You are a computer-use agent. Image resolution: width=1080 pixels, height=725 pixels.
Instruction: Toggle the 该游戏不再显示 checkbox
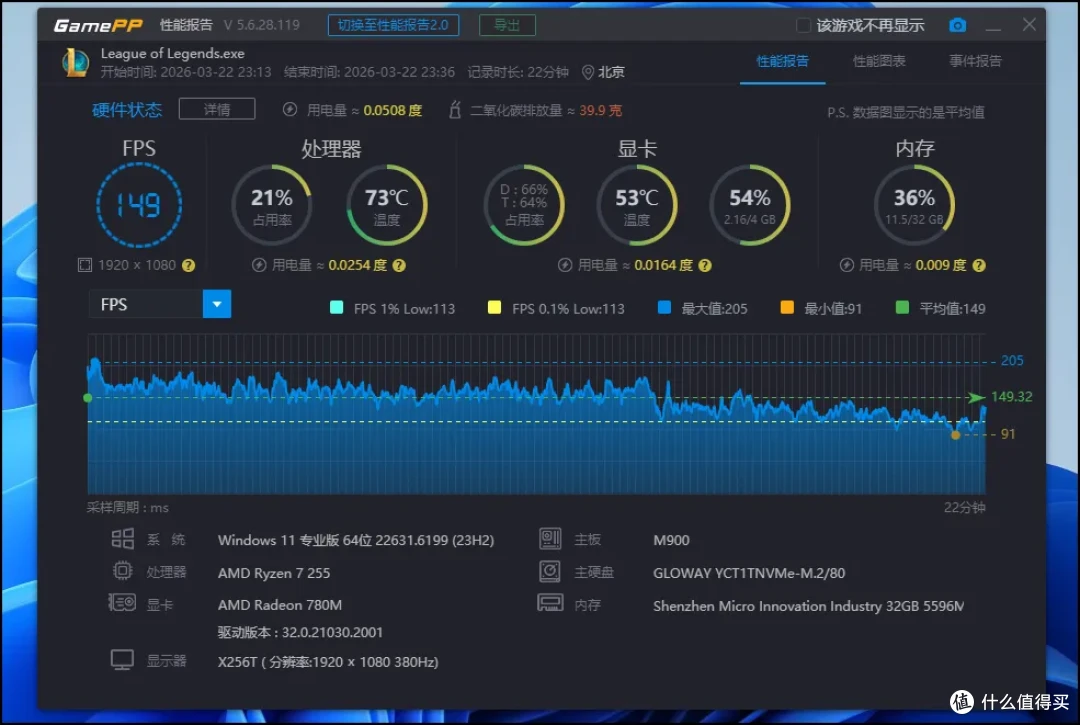(x=802, y=25)
